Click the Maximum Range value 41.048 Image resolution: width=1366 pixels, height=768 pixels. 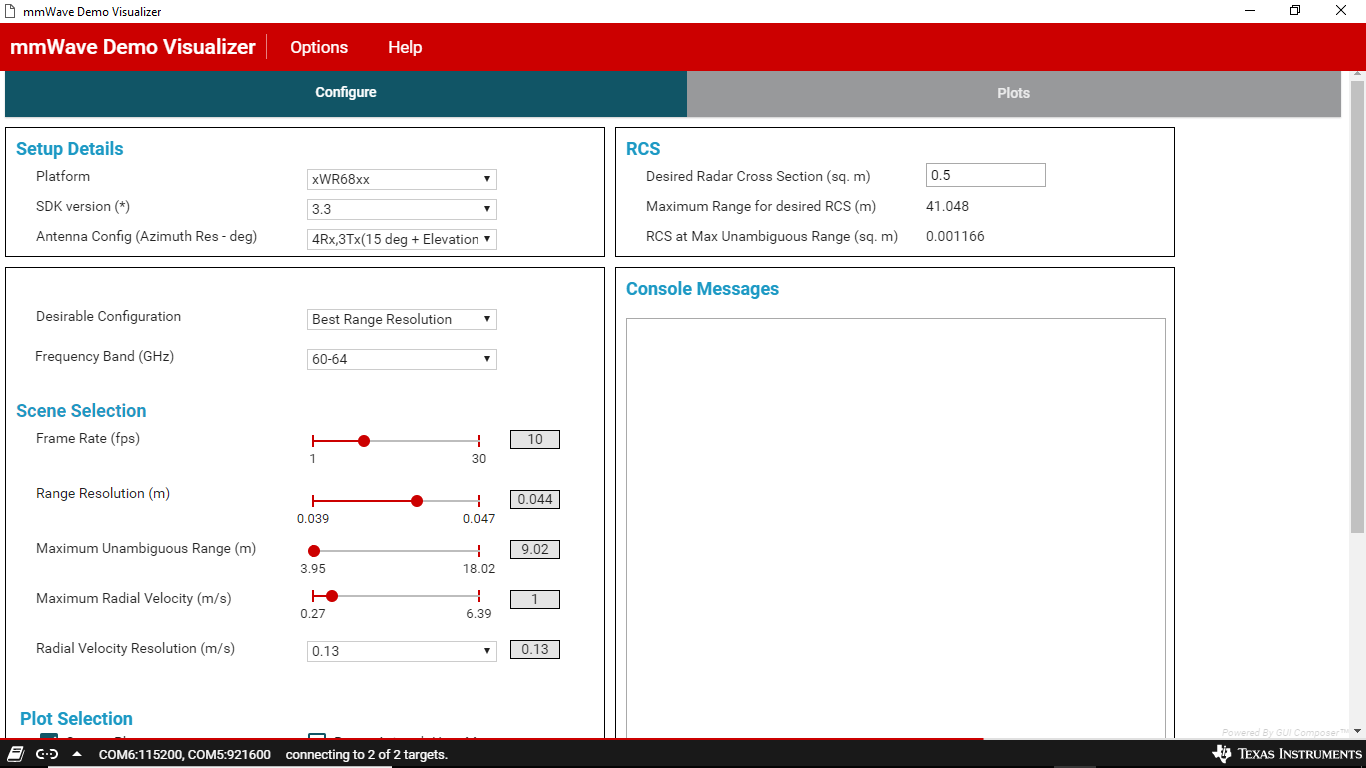pos(947,206)
